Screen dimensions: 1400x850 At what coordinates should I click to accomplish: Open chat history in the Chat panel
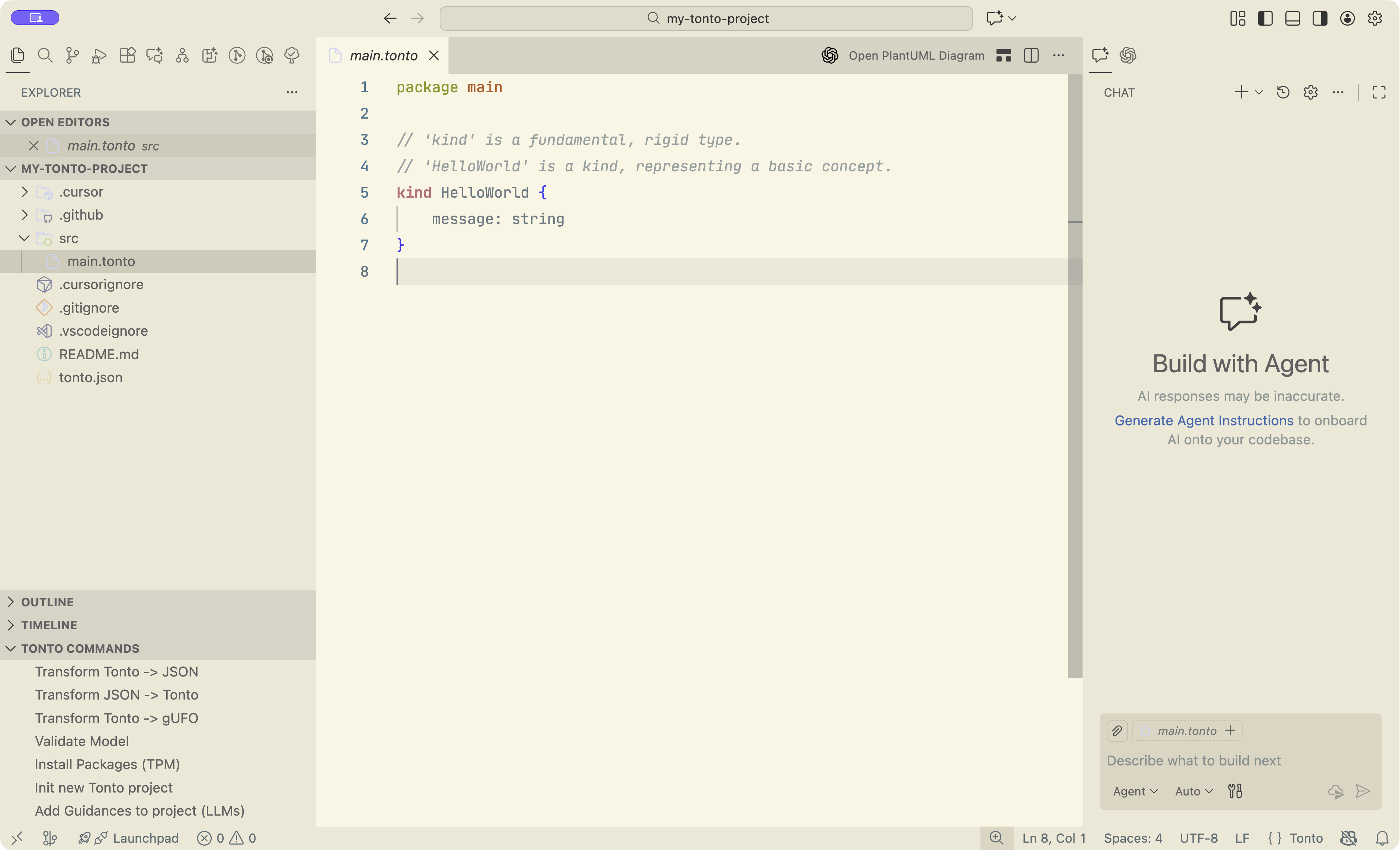pos(1282,92)
